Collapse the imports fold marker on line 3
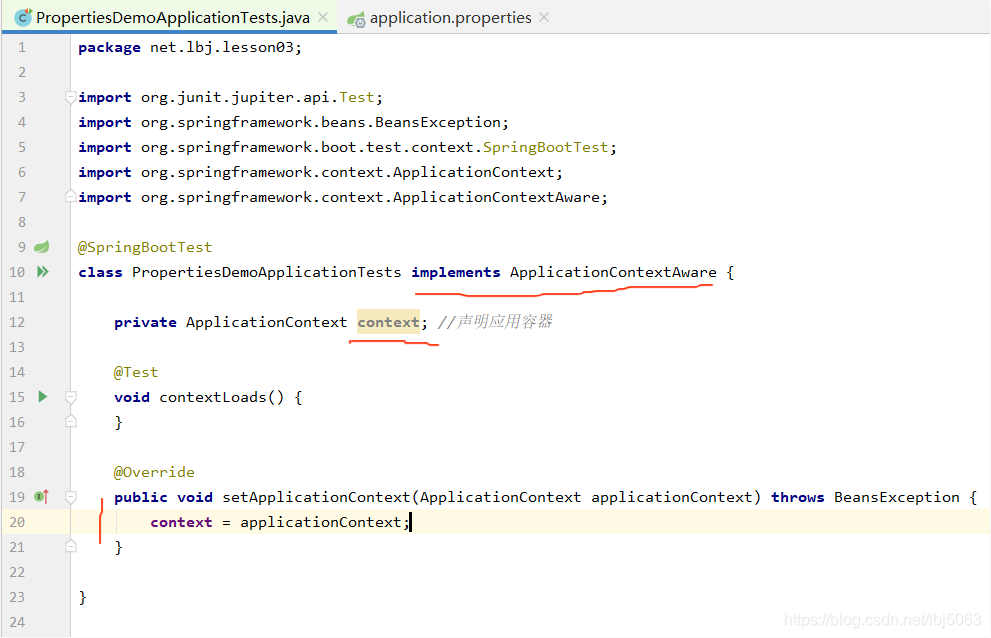This screenshot has height=638, width=991. pos(71,97)
